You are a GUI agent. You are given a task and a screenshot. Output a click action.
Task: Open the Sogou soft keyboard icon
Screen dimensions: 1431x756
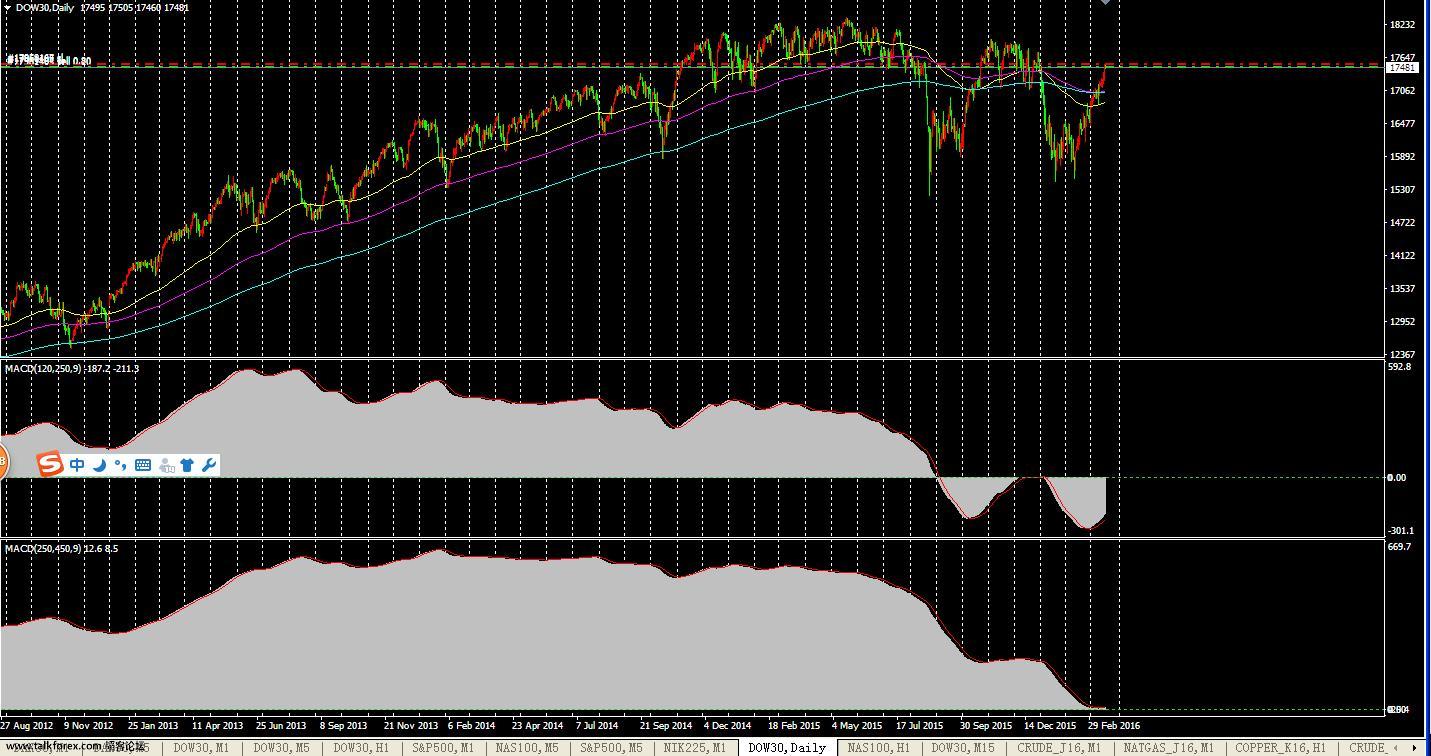(x=142, y=465)
